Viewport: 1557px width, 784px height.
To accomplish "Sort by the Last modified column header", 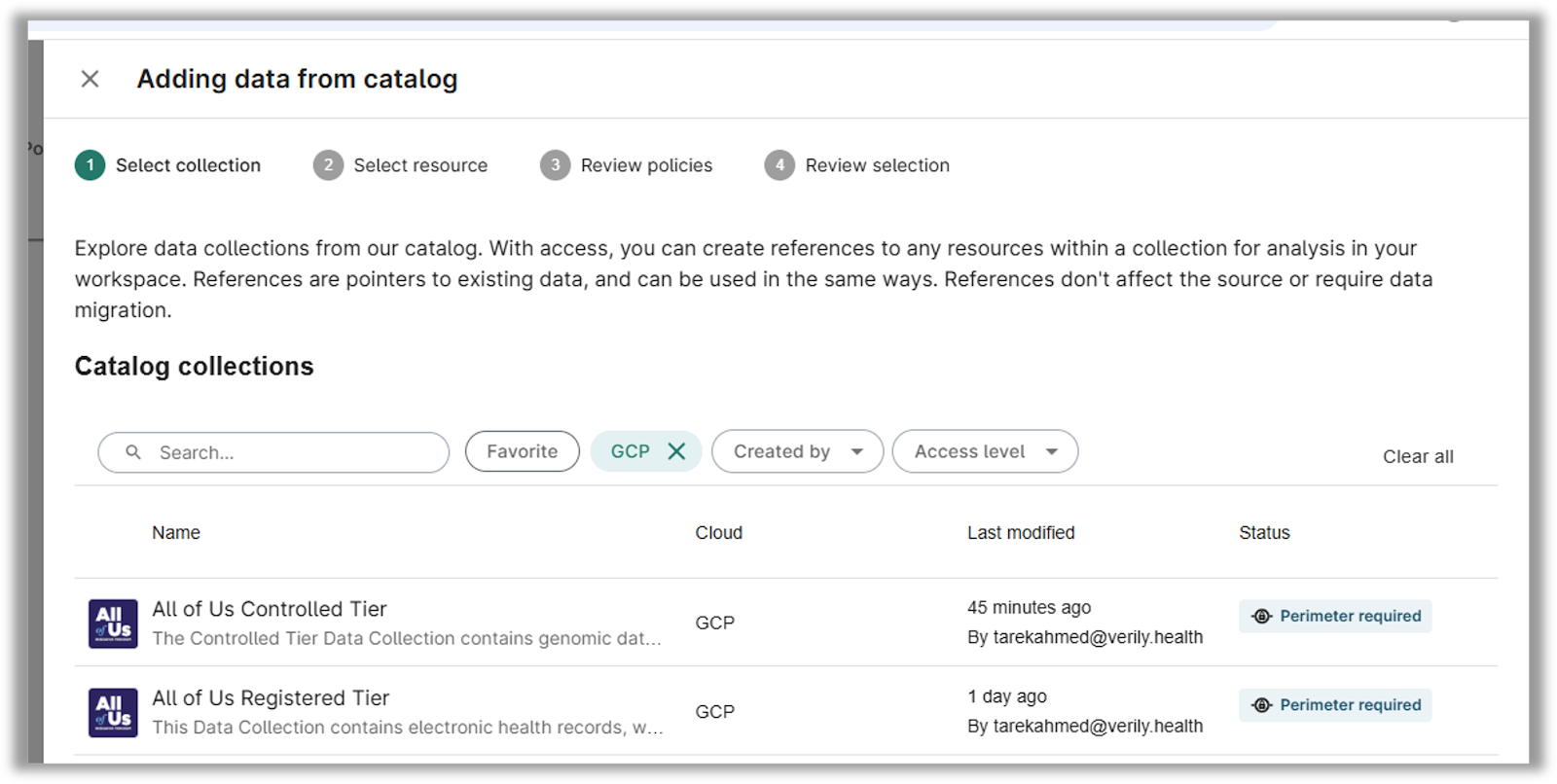I will 1021,533.
